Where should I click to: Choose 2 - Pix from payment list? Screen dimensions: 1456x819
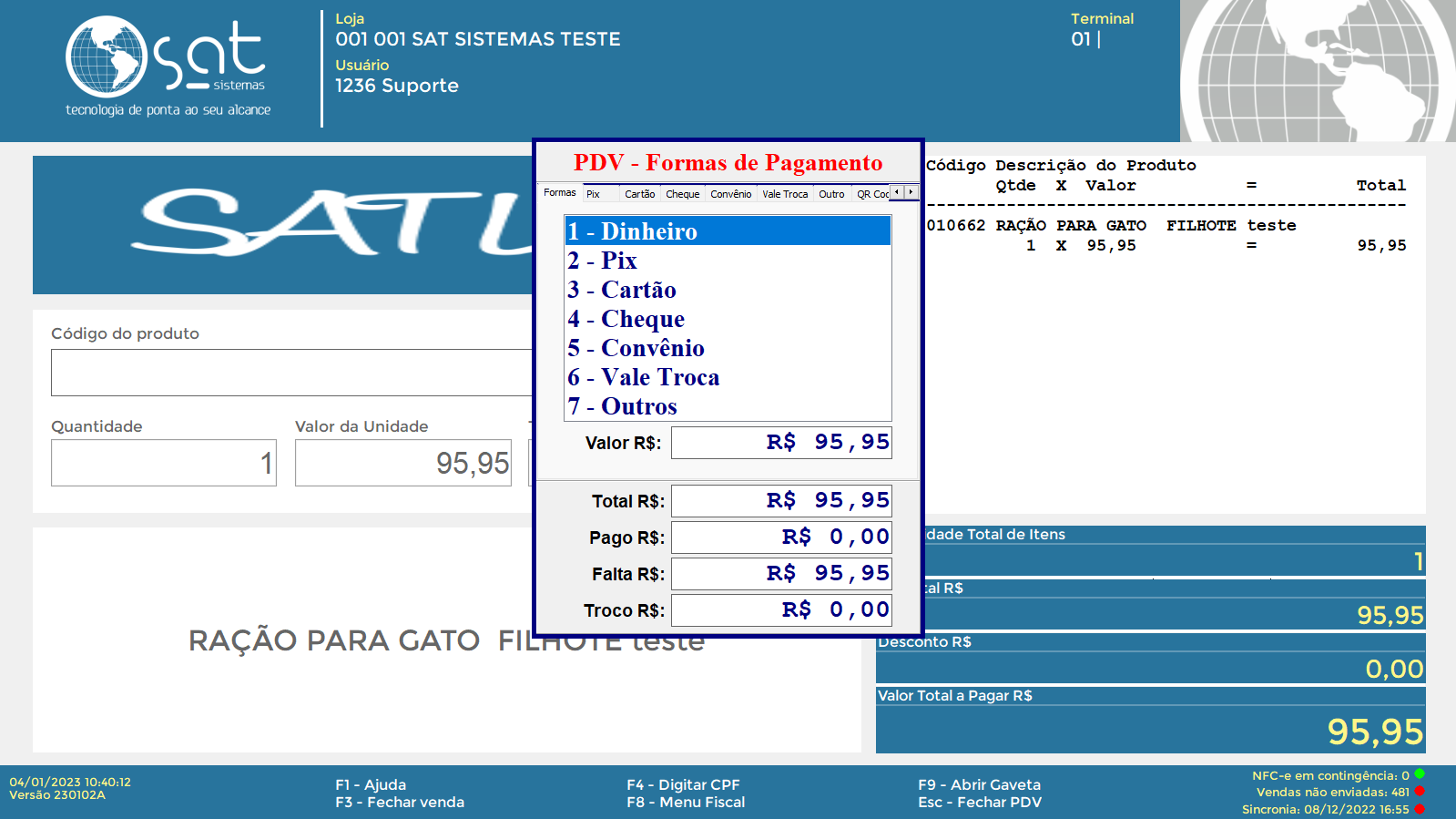coord(727,261)
